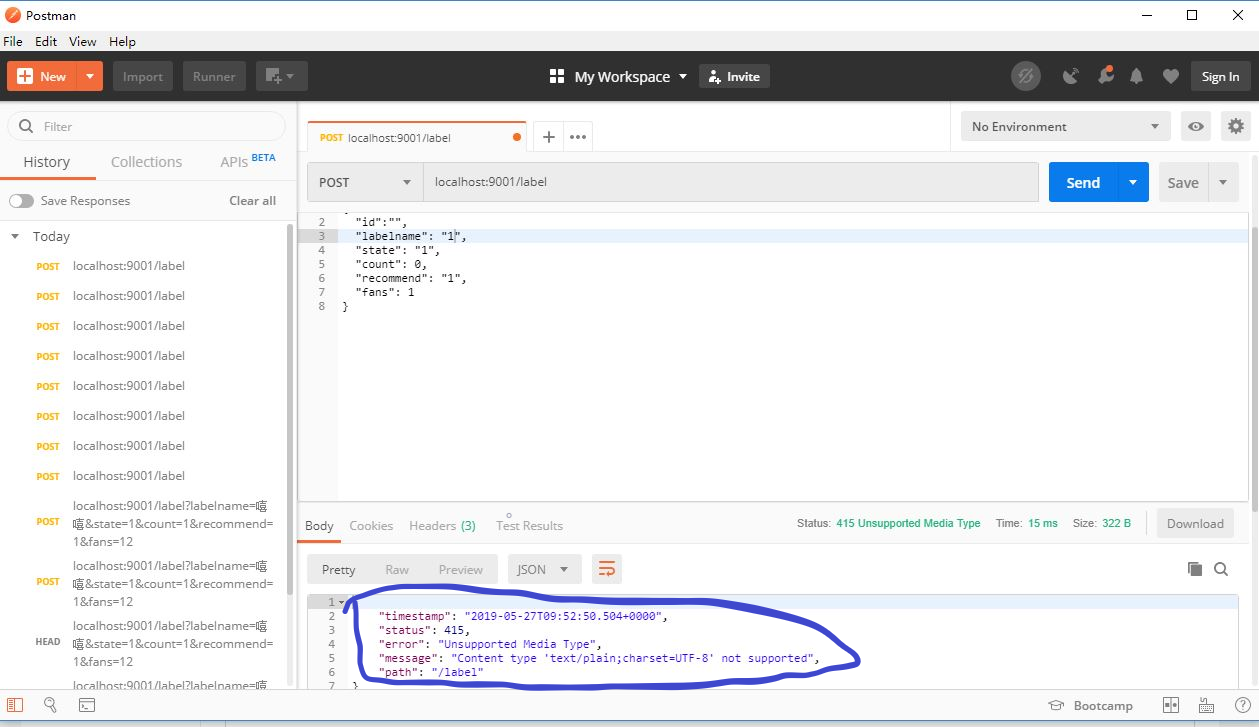Click the environment quick look eye icon
The image size is (1259, 727).
[1195, 126]
